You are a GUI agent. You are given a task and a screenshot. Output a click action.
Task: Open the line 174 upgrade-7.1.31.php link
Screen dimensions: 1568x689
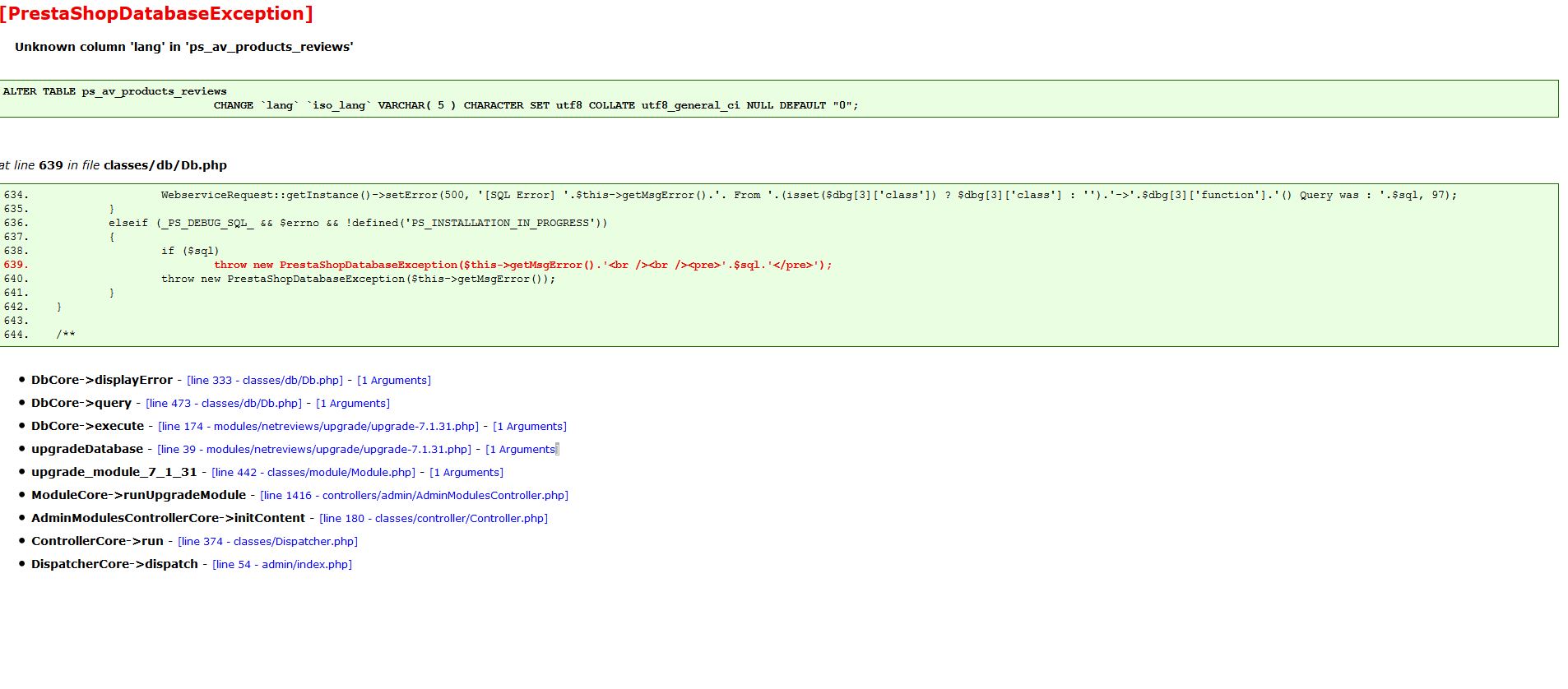(318, 427)
